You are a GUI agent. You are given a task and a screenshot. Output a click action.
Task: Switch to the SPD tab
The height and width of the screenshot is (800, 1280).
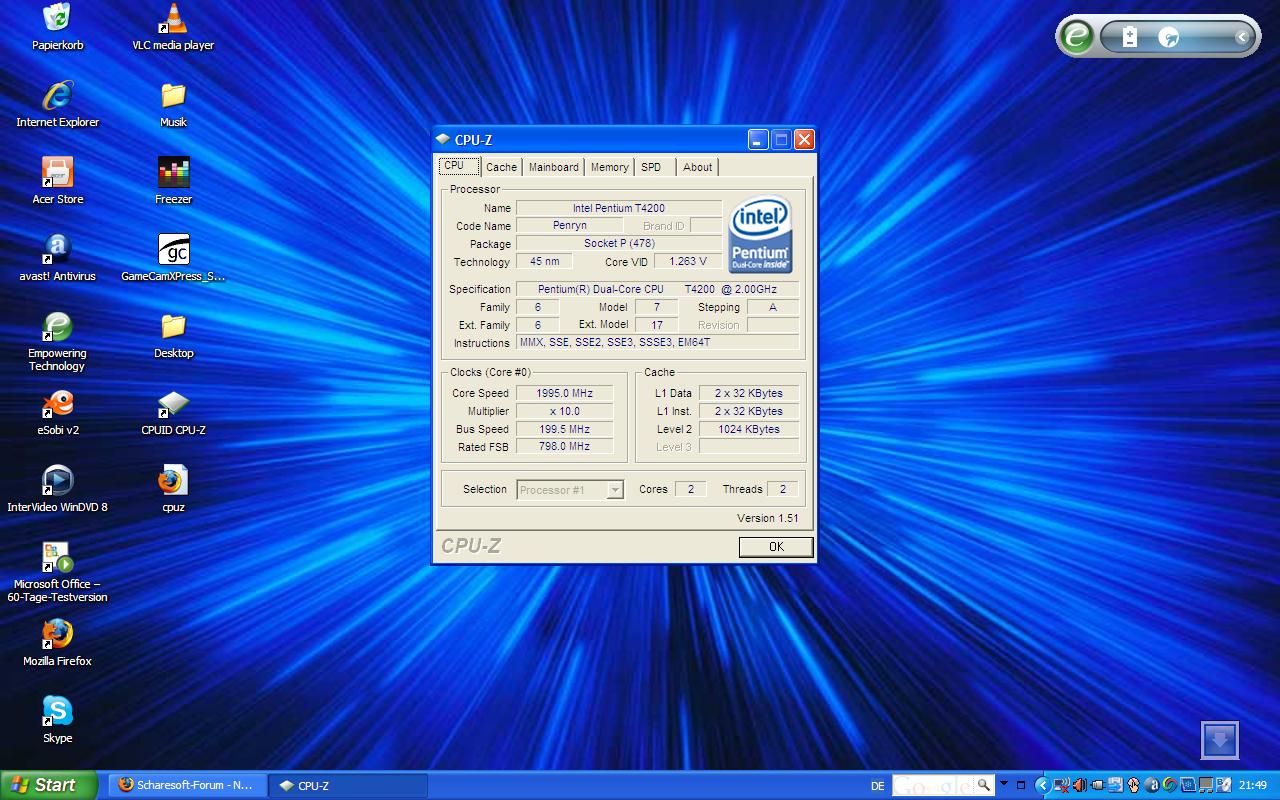click(651, 167)
